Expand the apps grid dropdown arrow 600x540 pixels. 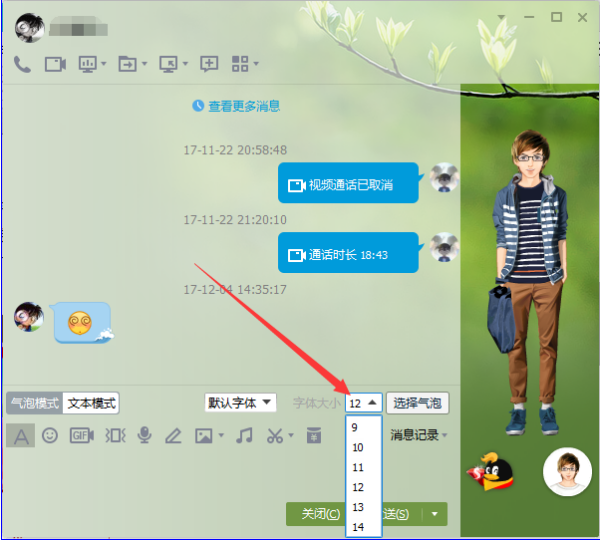[256, 64]
